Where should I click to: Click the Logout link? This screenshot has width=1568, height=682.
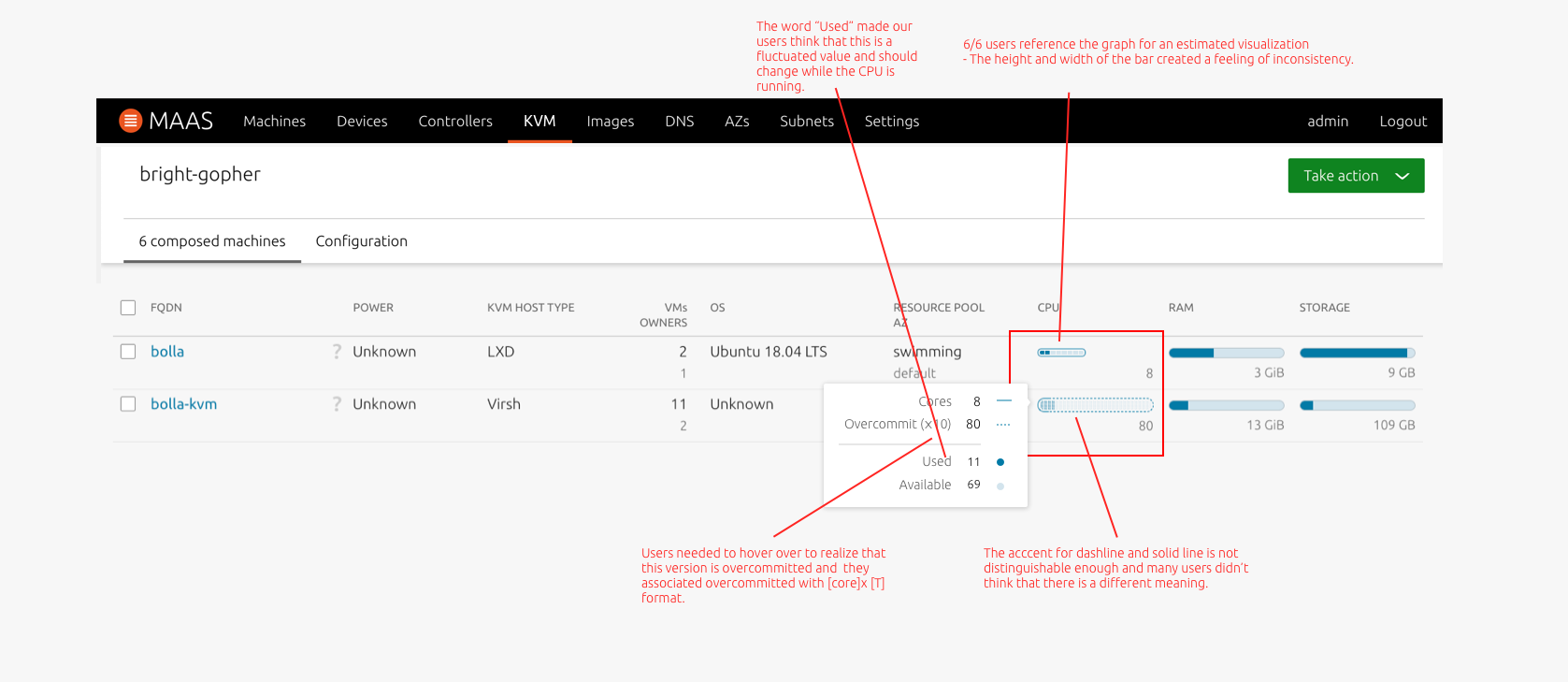(1403, 121)
